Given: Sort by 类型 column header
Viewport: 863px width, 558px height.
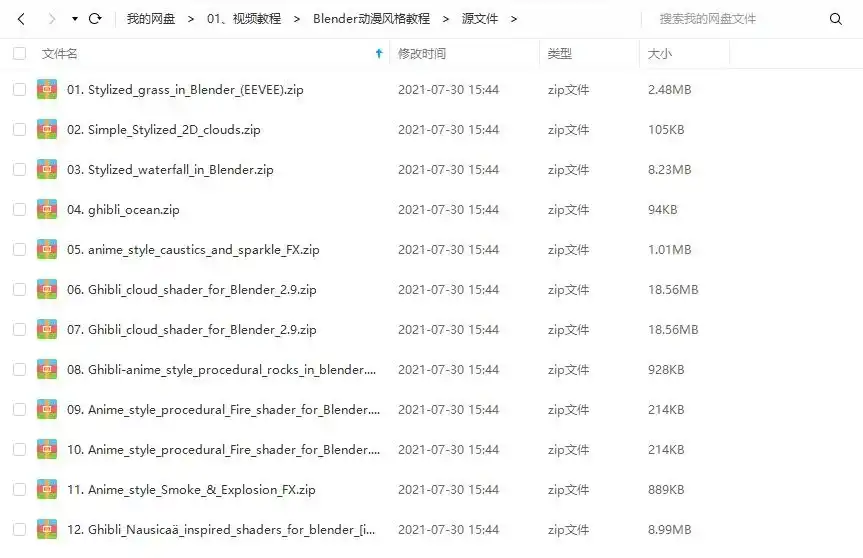Looking at the screenshot, I should (x=560, y=53).
